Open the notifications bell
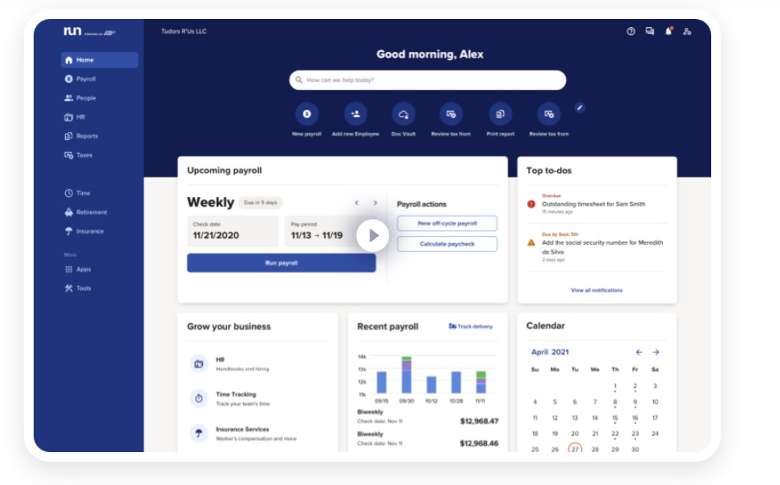 click(x=669, y=31)
